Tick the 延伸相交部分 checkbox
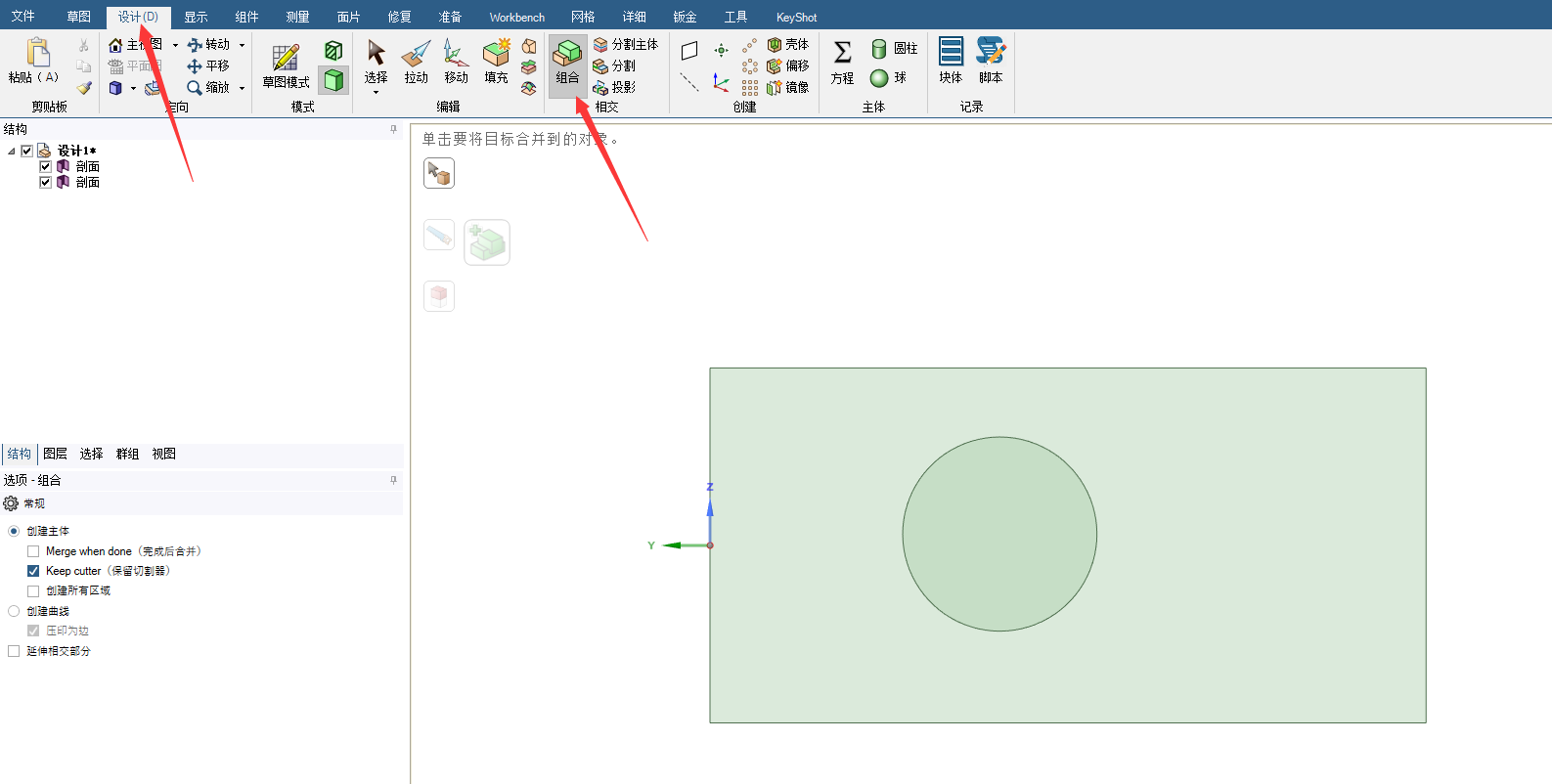Viewport: 1552px width, 784px height. pos(14,651)
